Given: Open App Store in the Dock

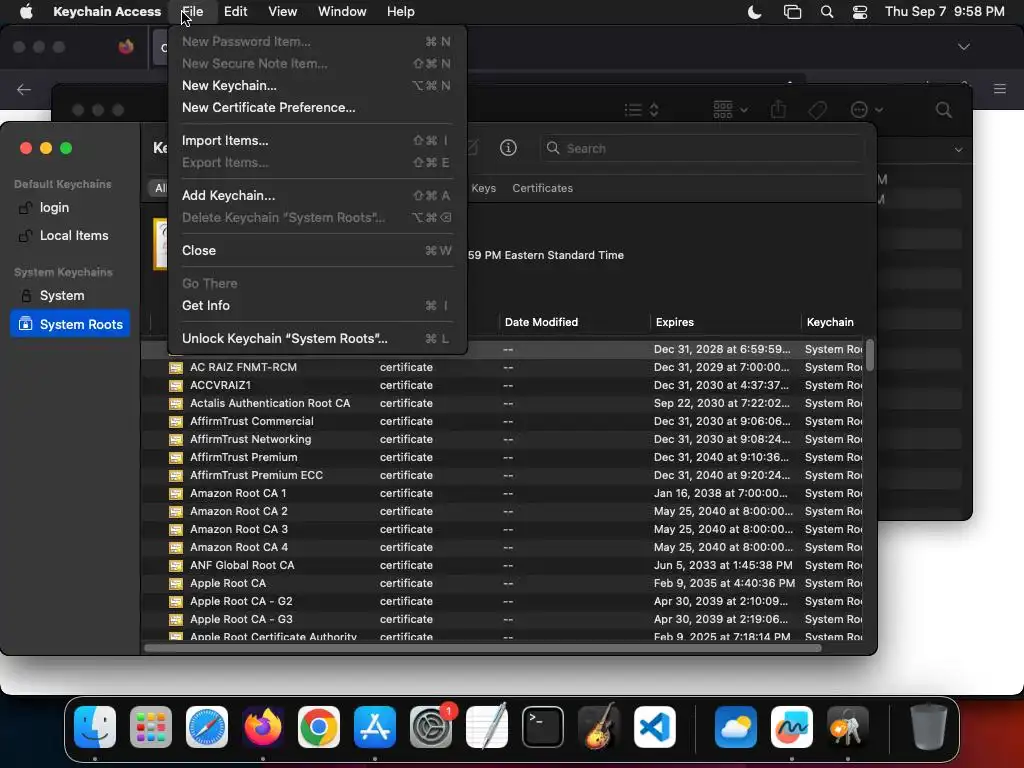Looking at the screenshot, I should point(375,727).
